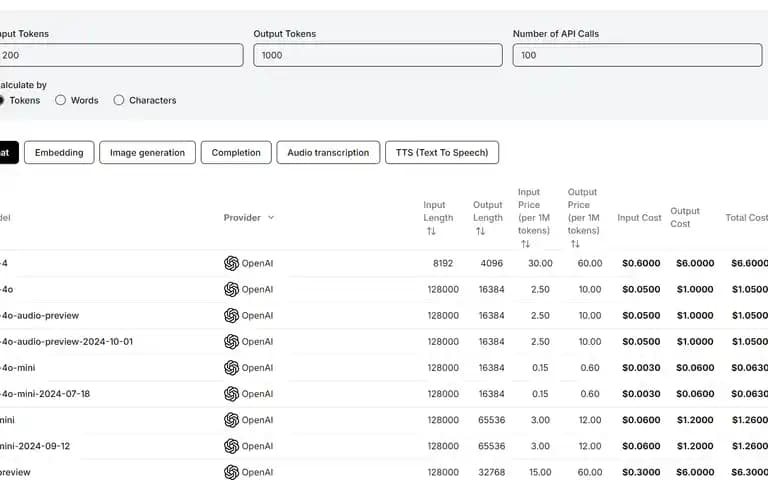
Task: Open the Completion tab
Action: (x=236, y=152)
